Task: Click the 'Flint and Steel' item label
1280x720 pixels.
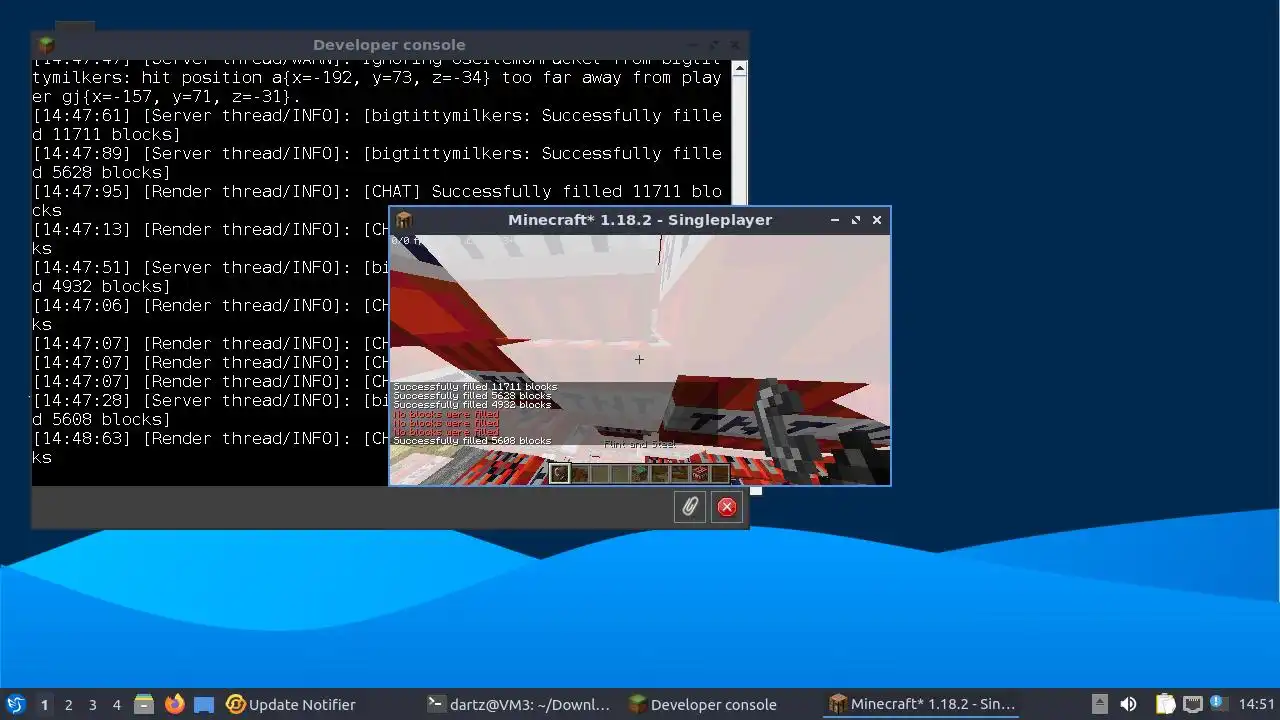Action: (640, 444)
